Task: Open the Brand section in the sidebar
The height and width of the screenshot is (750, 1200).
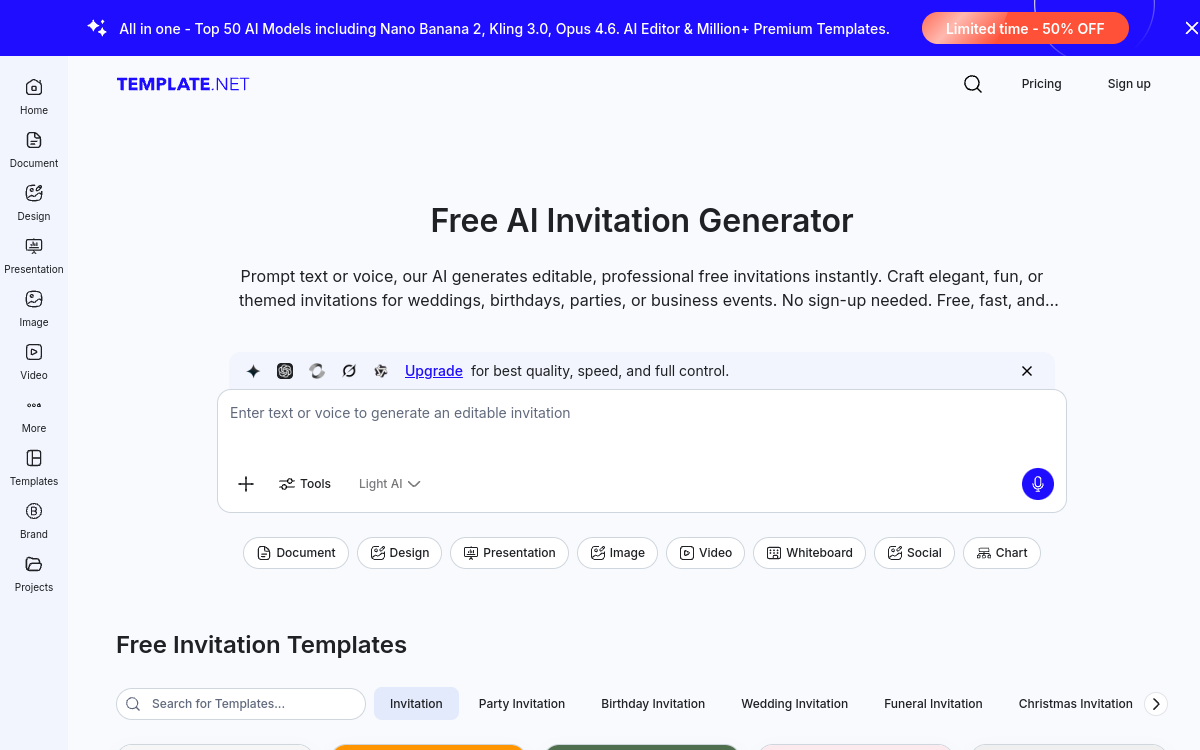Action: coord(33,520)
